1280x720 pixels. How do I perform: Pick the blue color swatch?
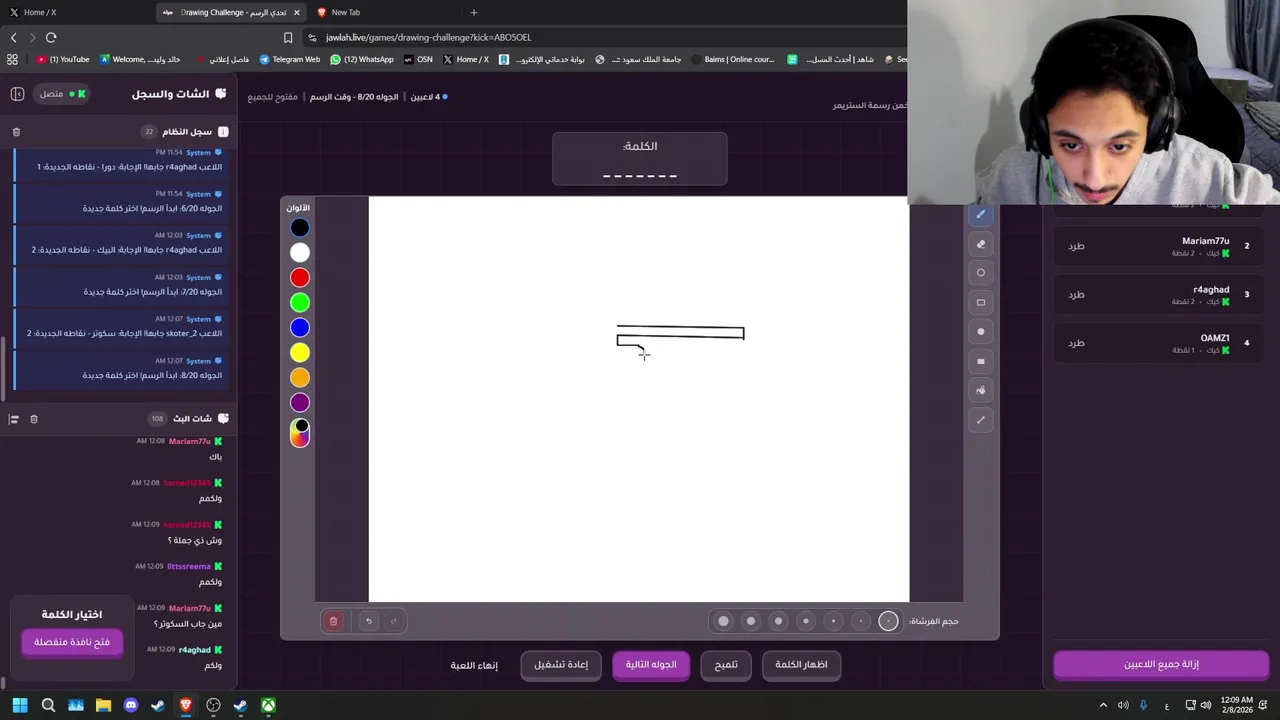click(300, 328)
